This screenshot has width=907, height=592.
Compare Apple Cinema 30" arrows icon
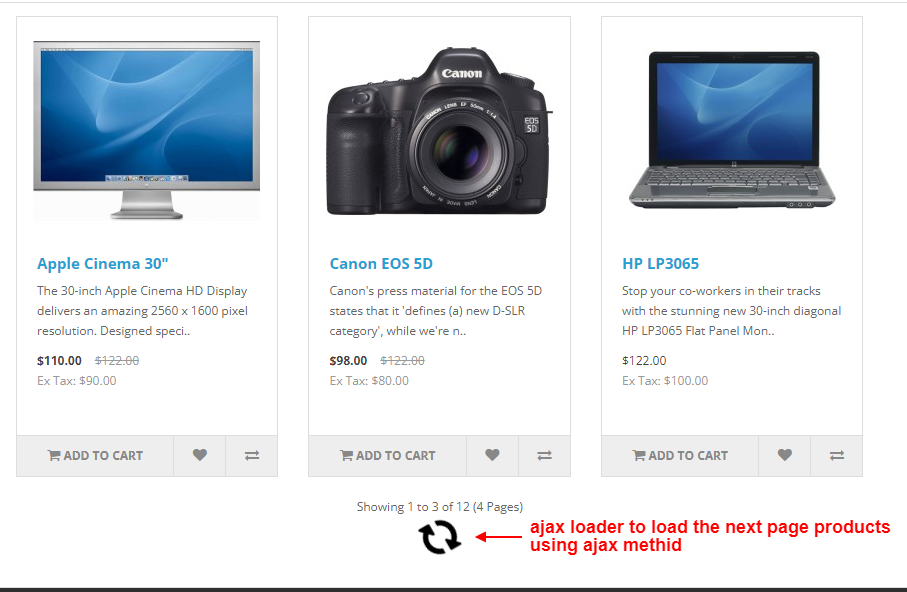[252, 455]
